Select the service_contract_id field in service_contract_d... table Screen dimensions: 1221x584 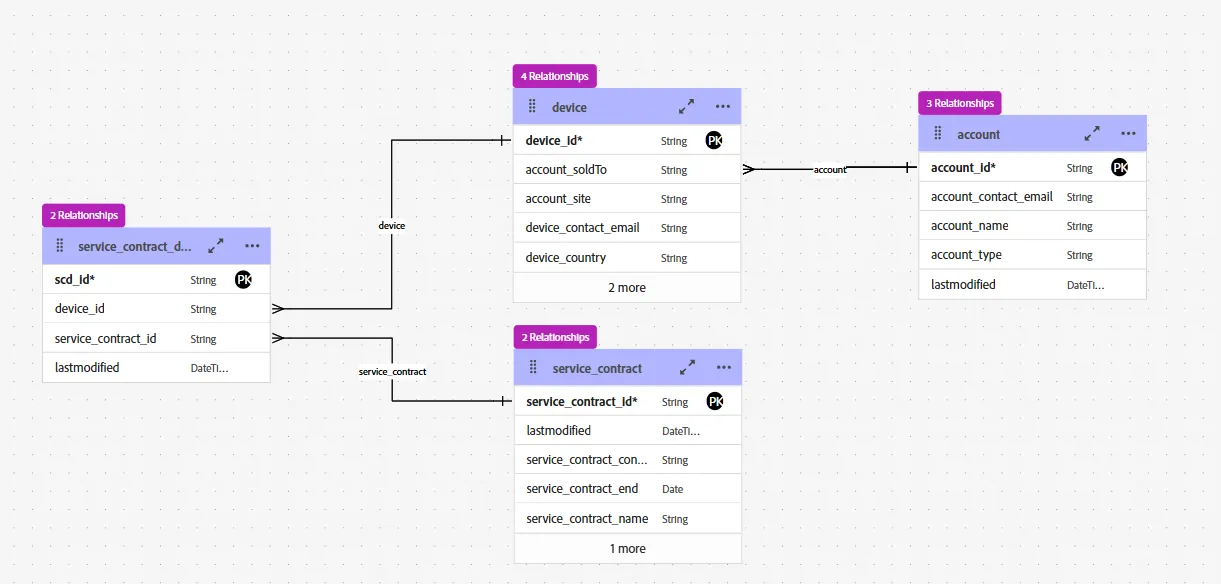[x=156, y=339]
